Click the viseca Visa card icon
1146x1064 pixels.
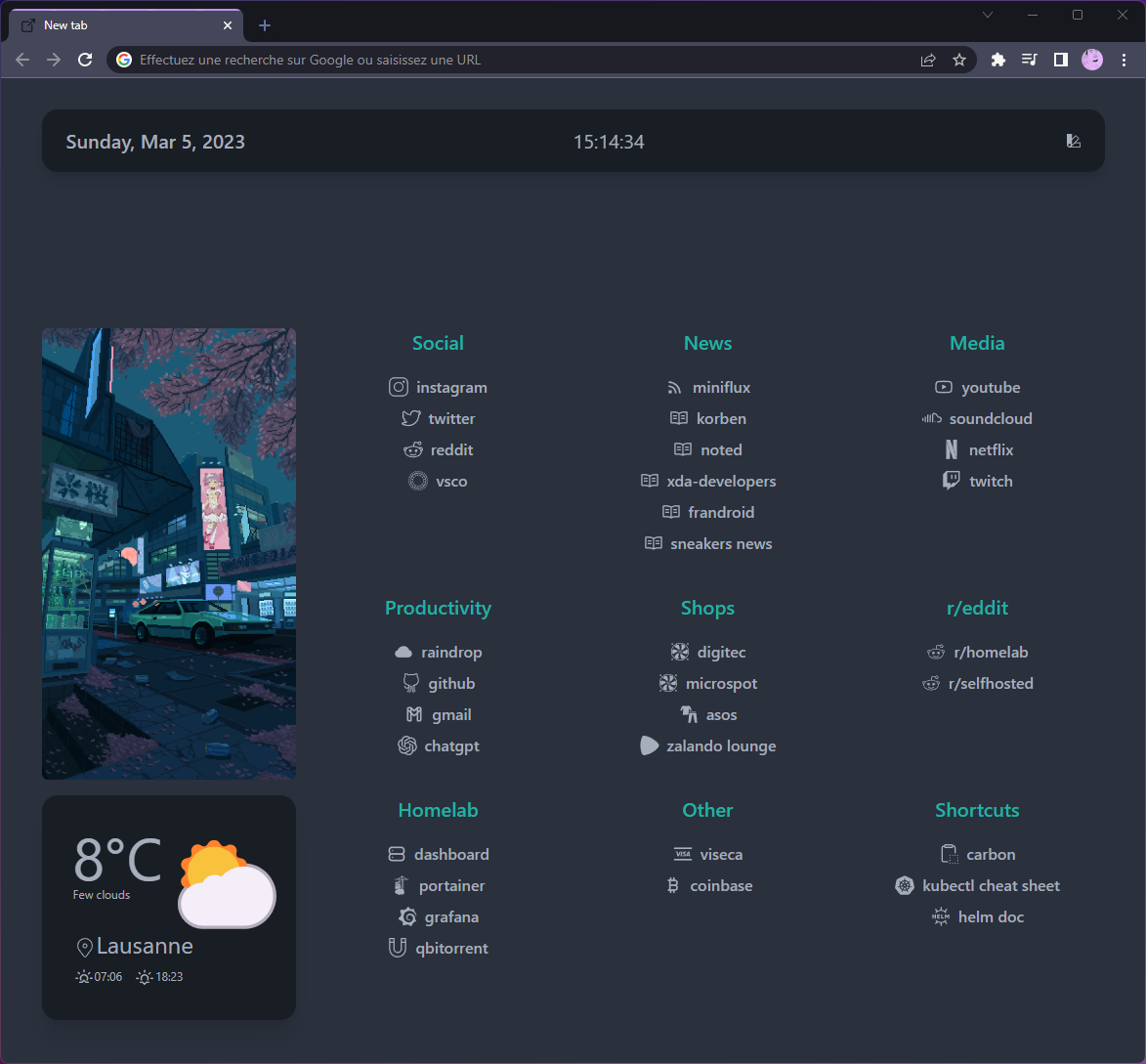tap(683, 854)
